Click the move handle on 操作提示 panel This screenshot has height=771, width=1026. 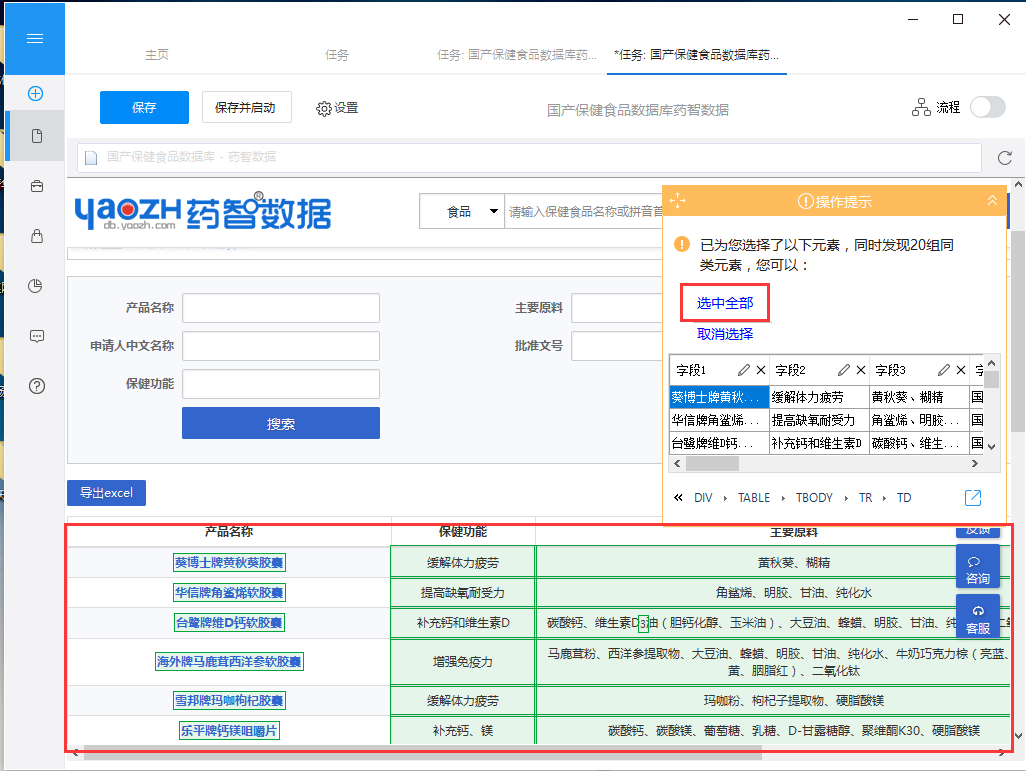click(678, 200)
